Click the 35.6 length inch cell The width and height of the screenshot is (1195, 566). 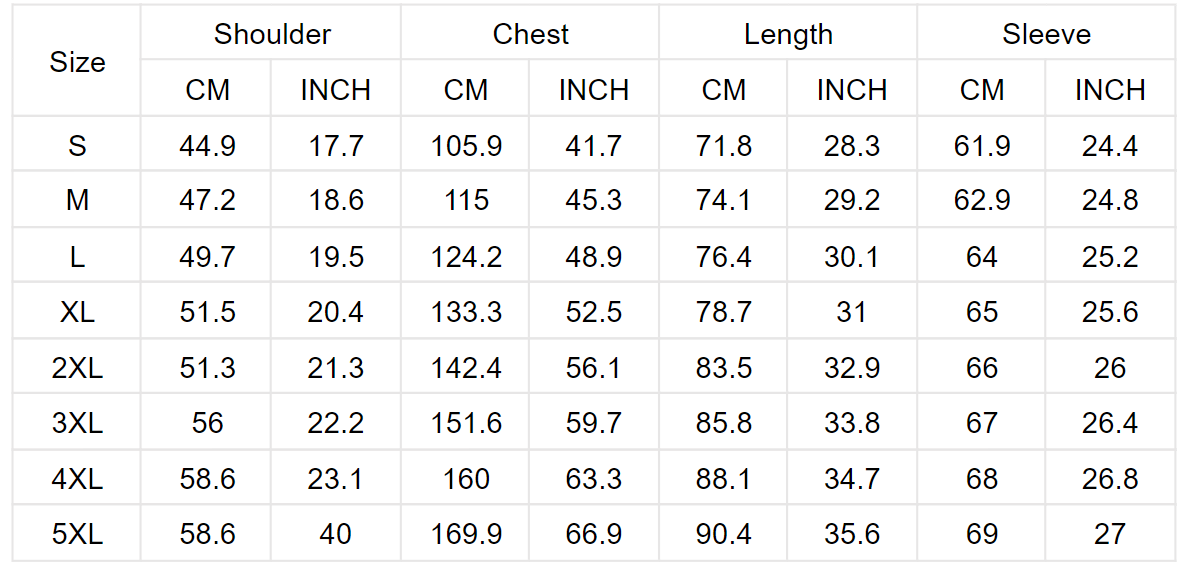(x=852, y=534)
